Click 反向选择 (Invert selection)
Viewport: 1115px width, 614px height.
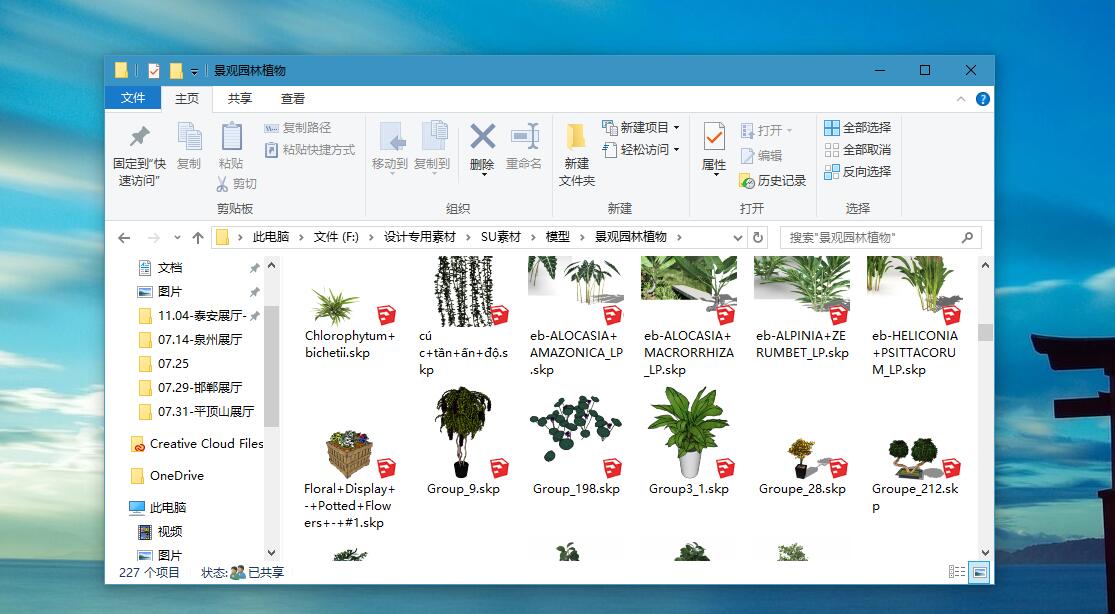pyautogui.click(x=858, y=172)
